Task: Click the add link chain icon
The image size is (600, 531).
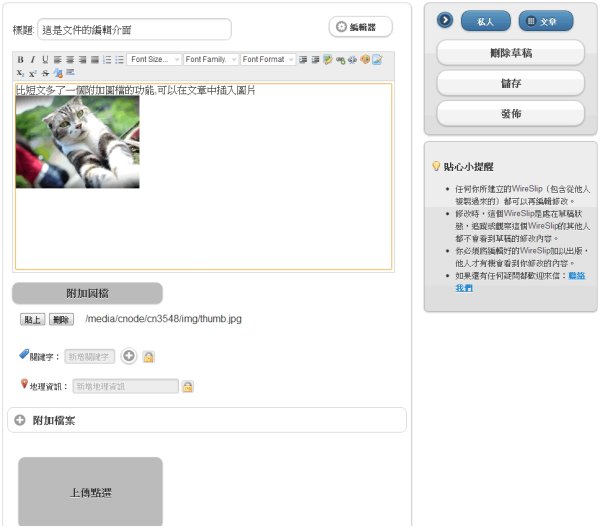Action: pos(340,60)
